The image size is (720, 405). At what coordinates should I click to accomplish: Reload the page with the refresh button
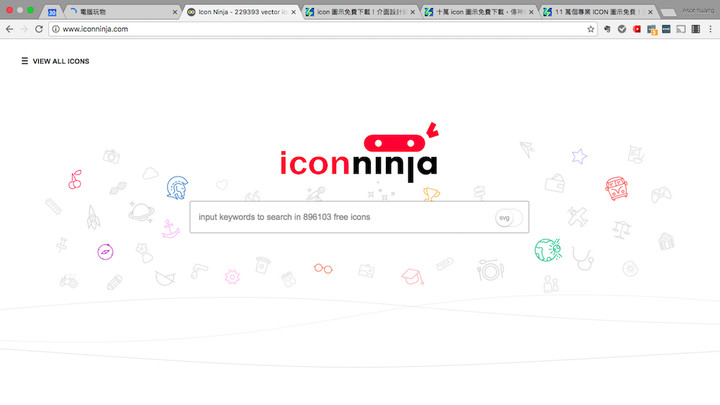pos(39,29)
